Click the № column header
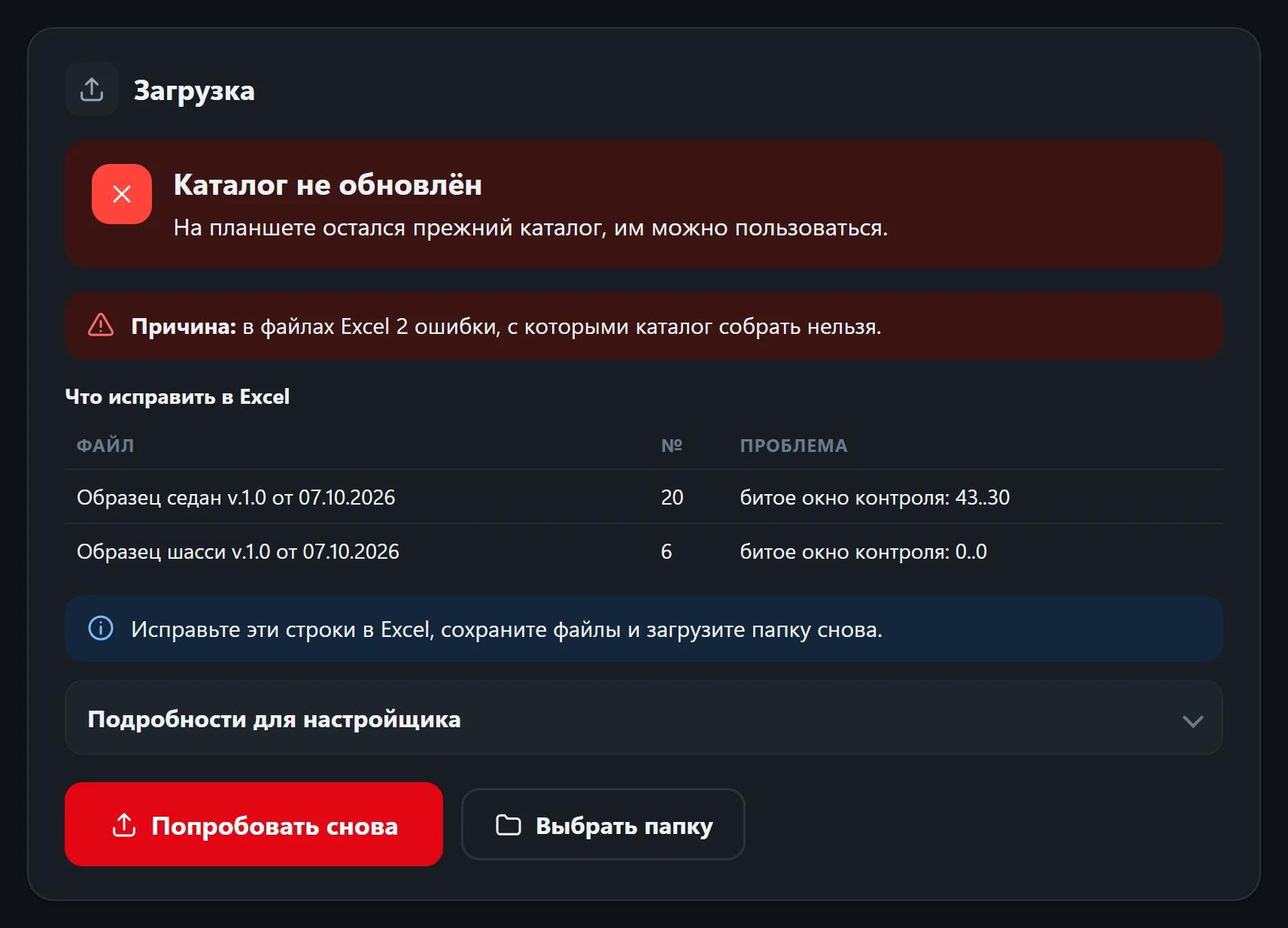Screen dimensions: 1288x928 [671, 445]
